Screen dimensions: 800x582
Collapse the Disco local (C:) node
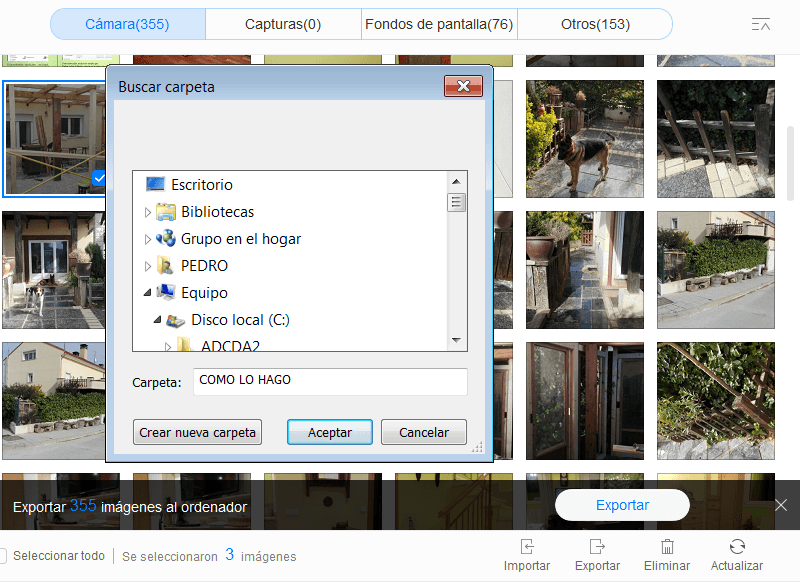[x=158, y=320]
